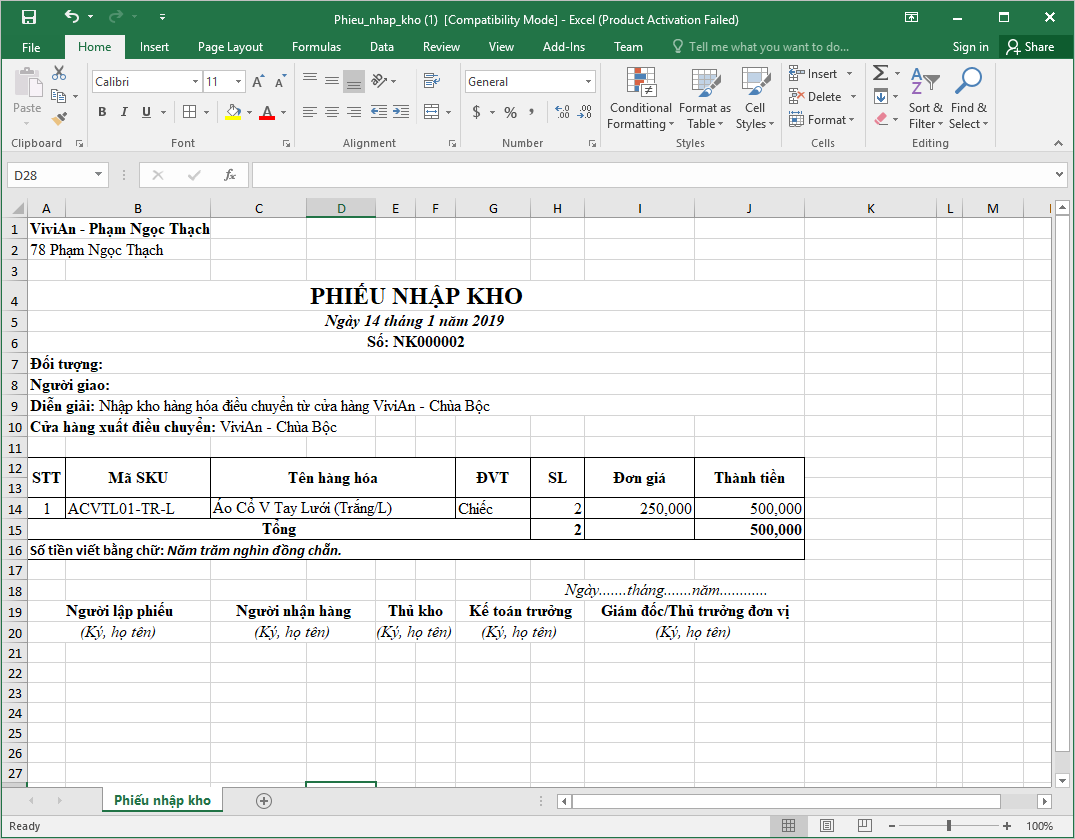Click Sign in link

tap(970, 47)
